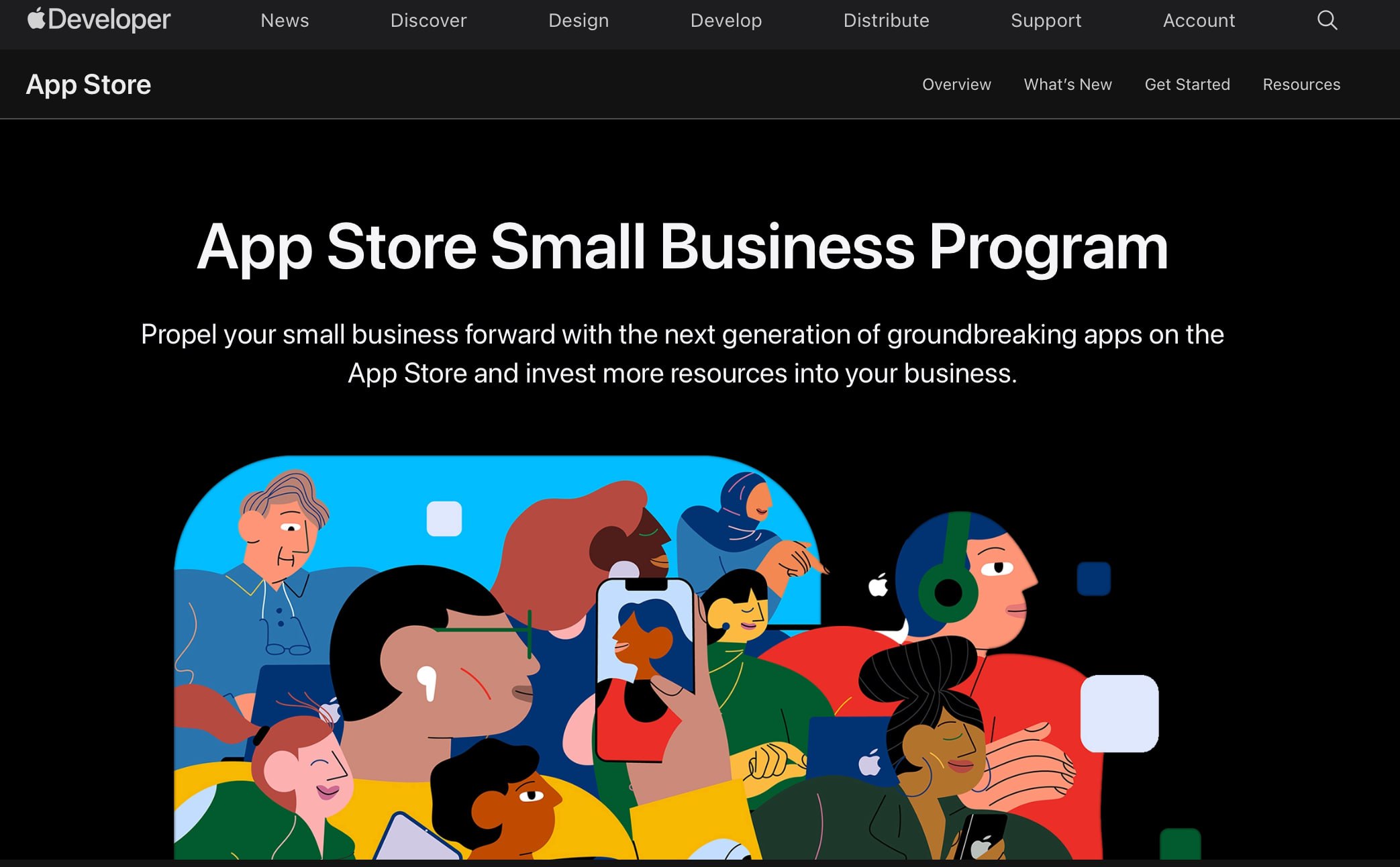1400x867 pixels.
Task: Go to Support in the navigation bar
Action: [1046, 21]
